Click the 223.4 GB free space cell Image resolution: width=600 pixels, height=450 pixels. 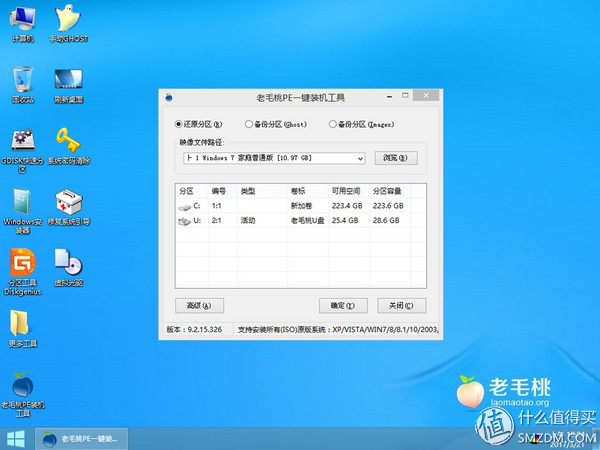point(347,206)
